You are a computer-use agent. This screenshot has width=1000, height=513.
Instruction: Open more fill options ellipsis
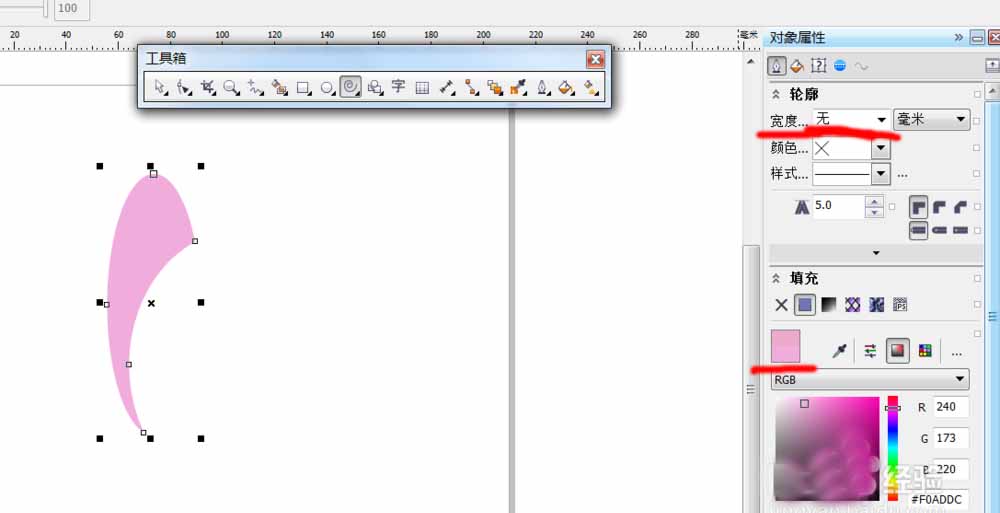[x=956, y=353]
